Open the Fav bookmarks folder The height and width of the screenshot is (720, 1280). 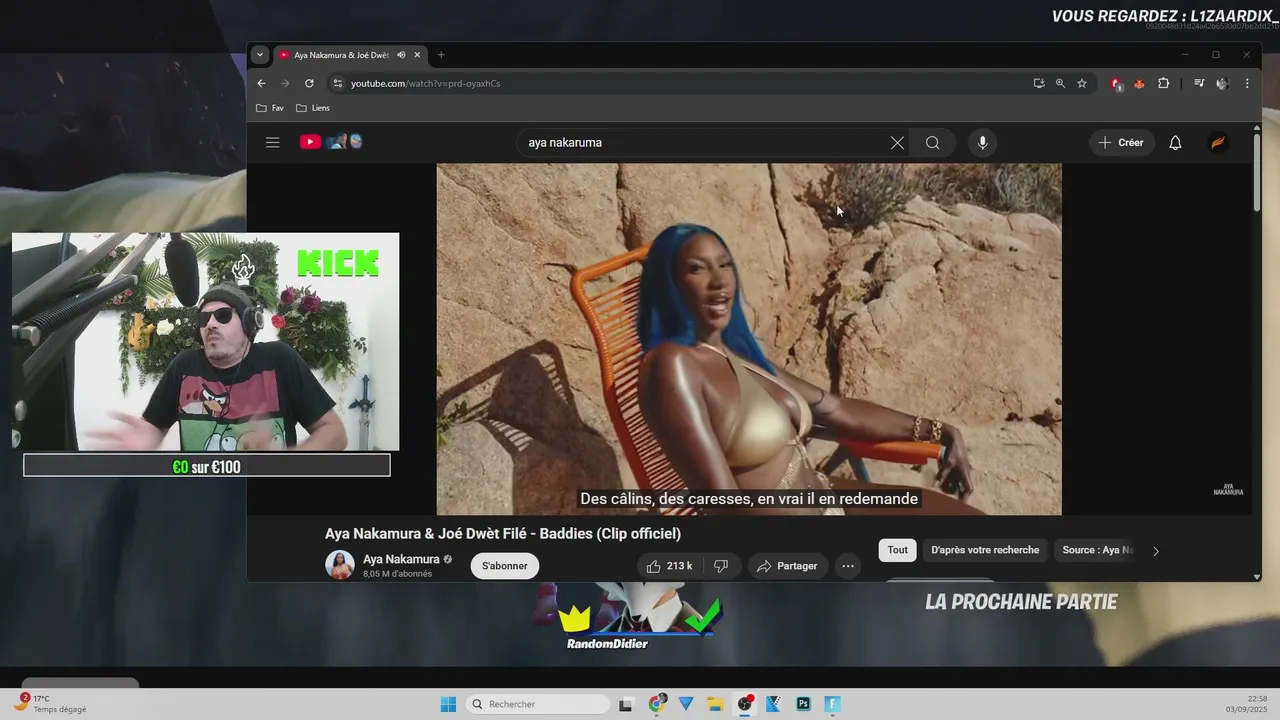click(270, 108)
